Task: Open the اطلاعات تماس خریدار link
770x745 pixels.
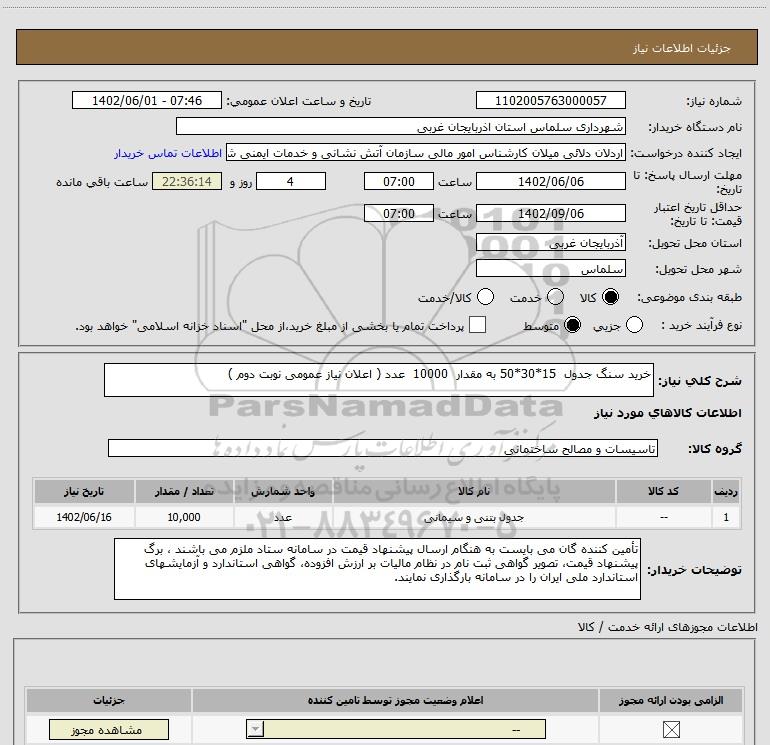Action: point(168,153)
